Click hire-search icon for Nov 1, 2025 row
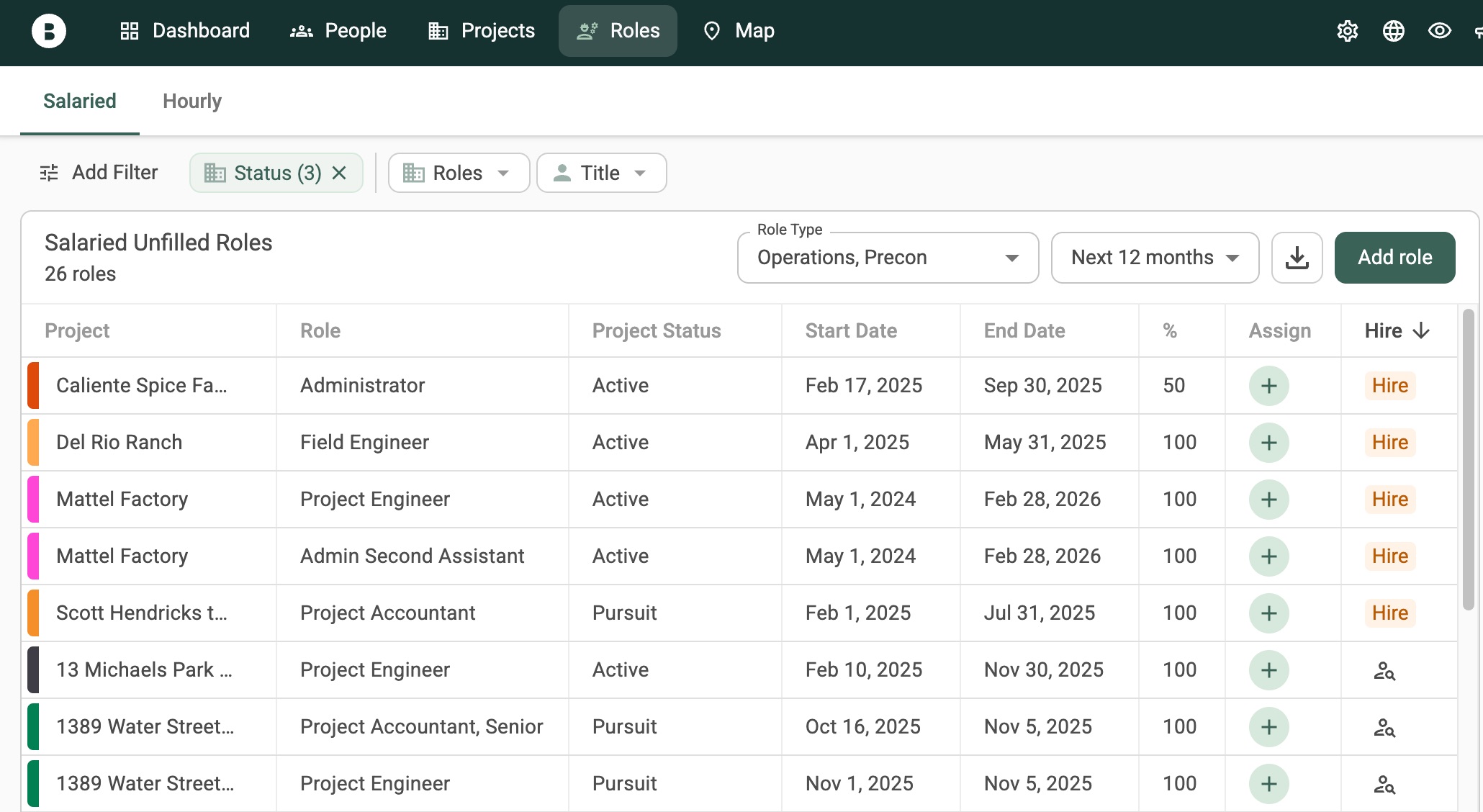 pos(1384,785)
